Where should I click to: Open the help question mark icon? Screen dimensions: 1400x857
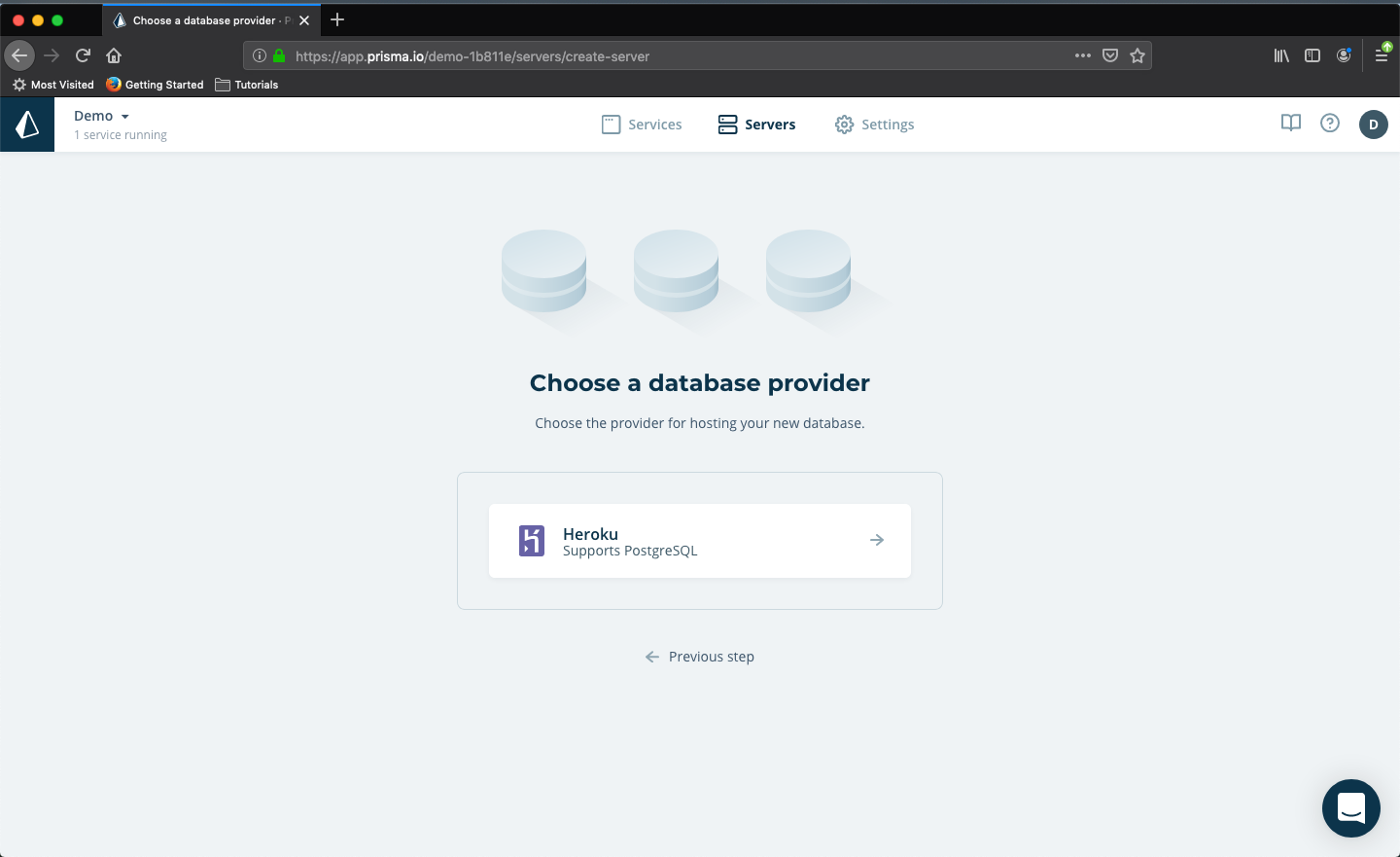(x=1330, y=123)
